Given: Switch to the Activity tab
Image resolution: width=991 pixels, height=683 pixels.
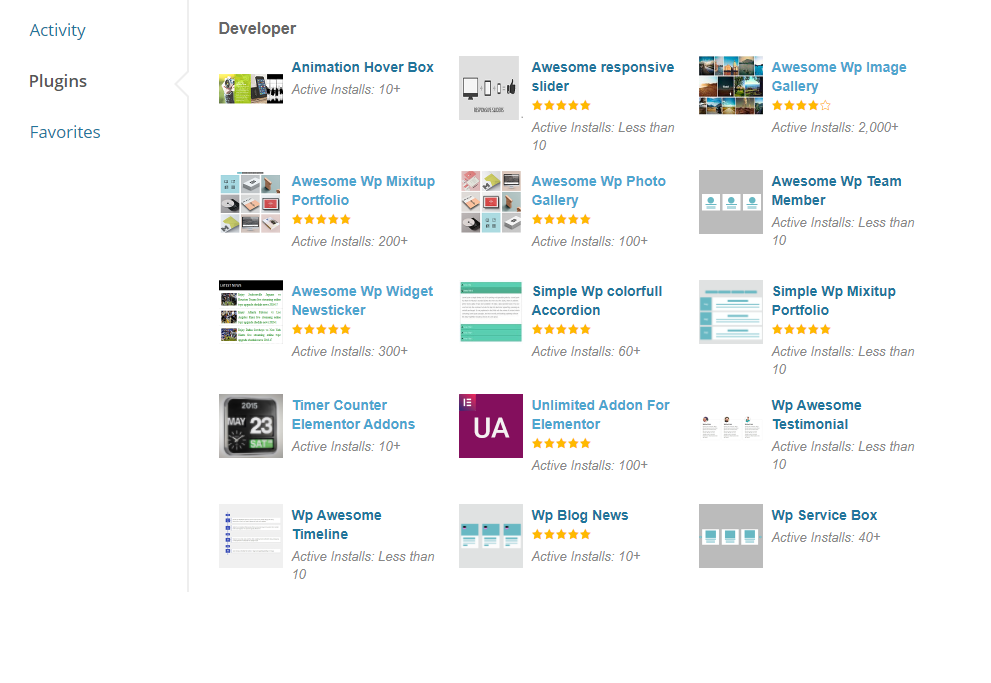Looking at the screenshot, I should [x=57, y=30].
